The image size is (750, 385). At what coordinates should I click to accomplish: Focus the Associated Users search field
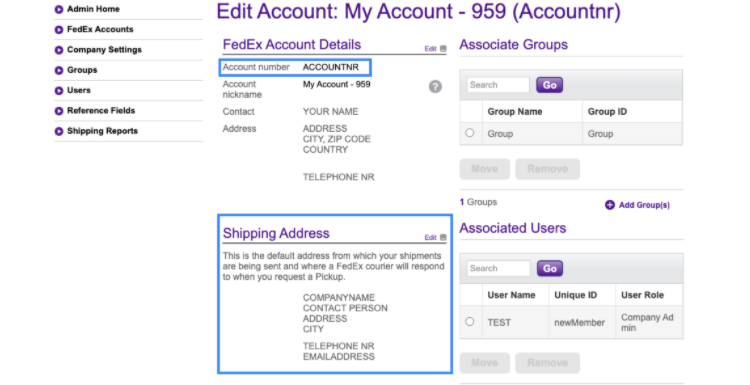pos(498,269)
